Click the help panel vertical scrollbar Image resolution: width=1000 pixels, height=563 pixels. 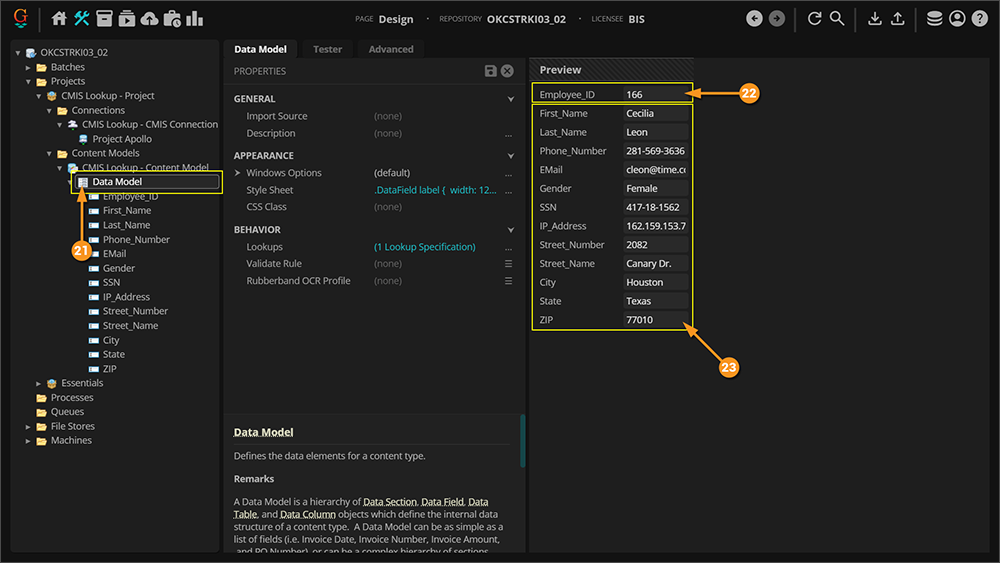click(x=522, y=440)
